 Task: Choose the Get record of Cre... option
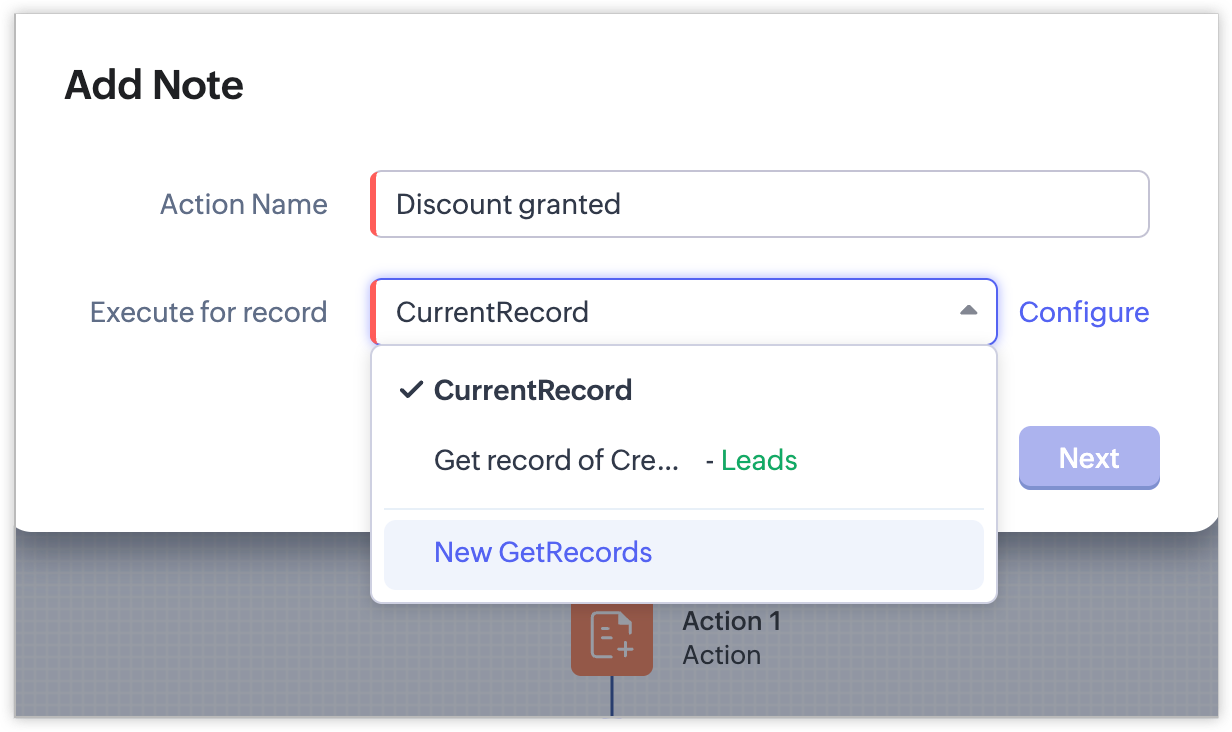[x=556, y=460]
